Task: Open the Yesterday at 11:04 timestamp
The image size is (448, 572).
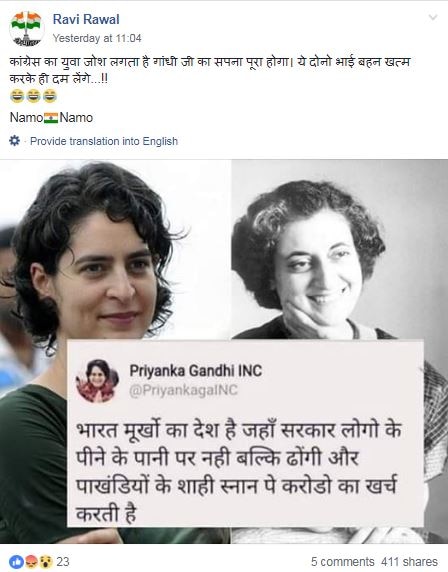Action: coord(97,38)
